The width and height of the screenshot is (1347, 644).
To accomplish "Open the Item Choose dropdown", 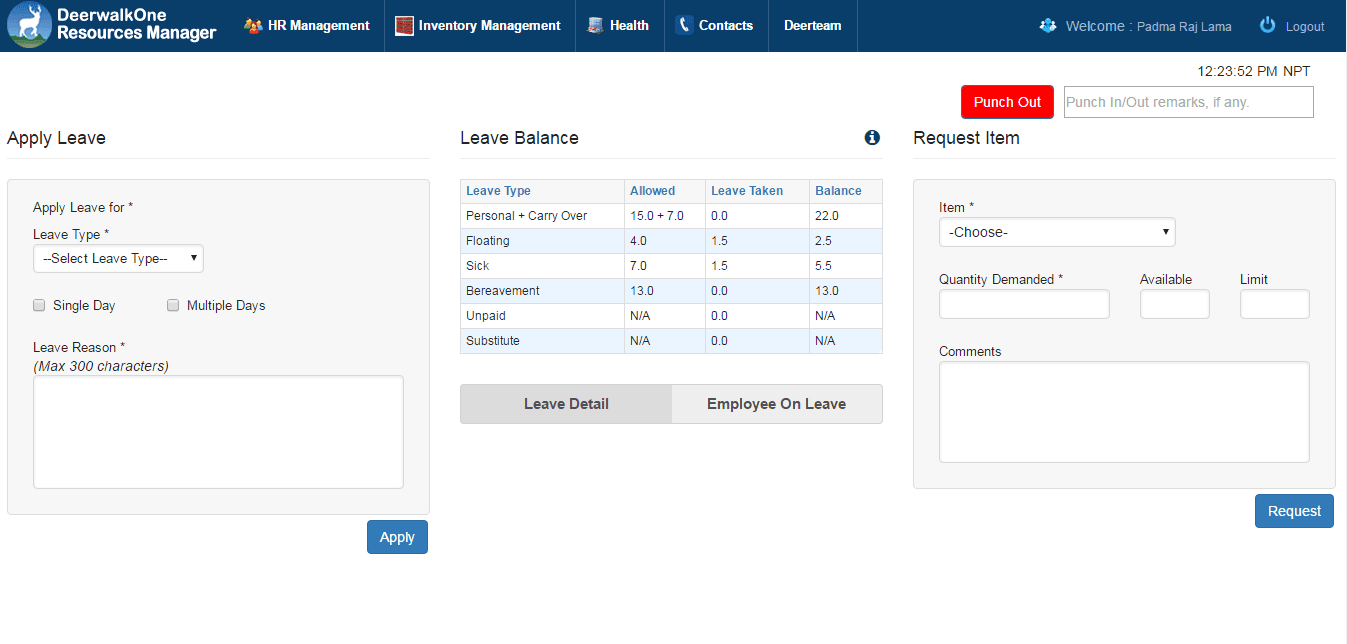I will click(1057, 232).
